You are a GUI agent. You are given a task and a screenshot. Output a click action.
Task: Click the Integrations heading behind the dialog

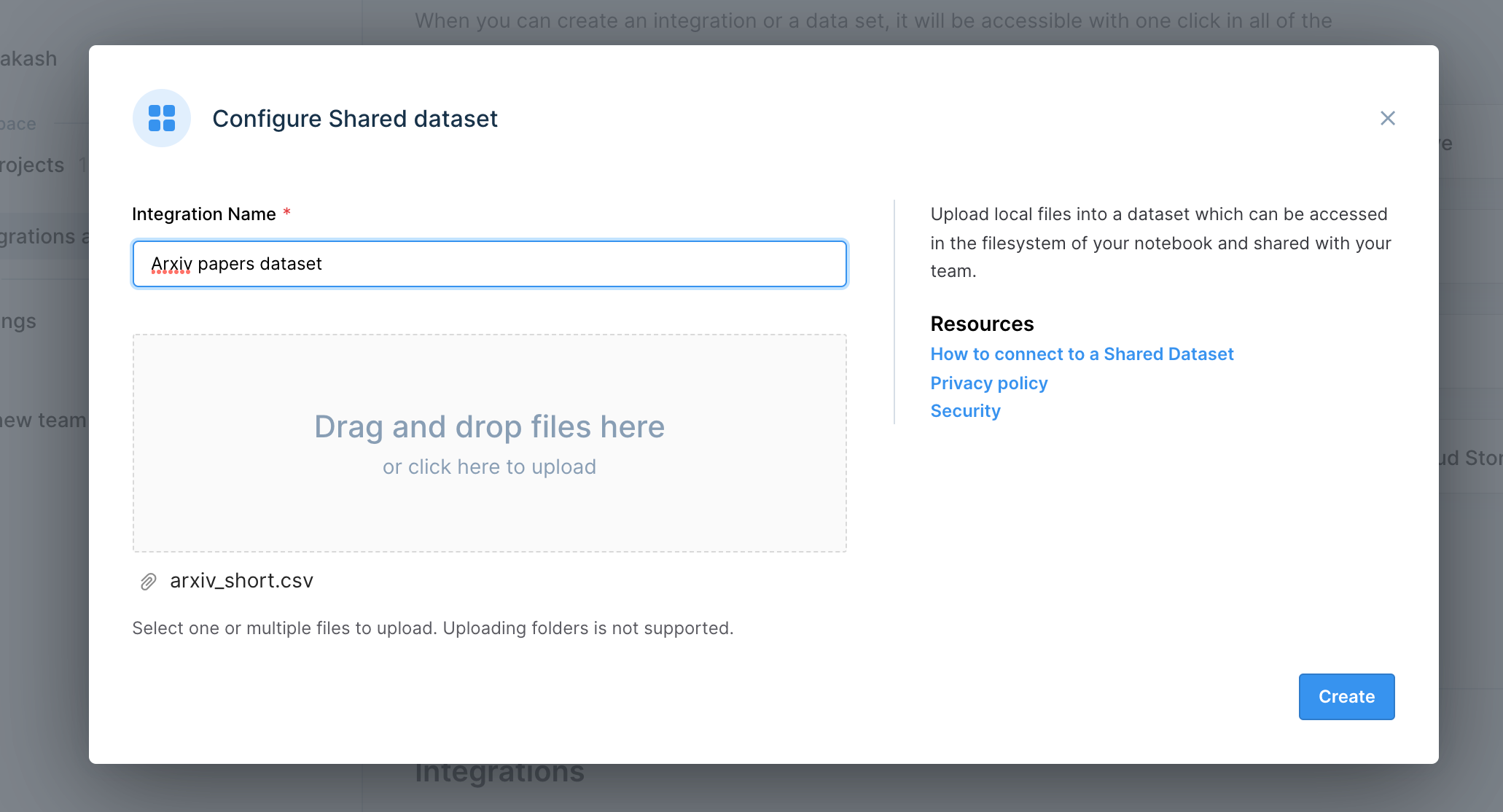pos(499,774)
